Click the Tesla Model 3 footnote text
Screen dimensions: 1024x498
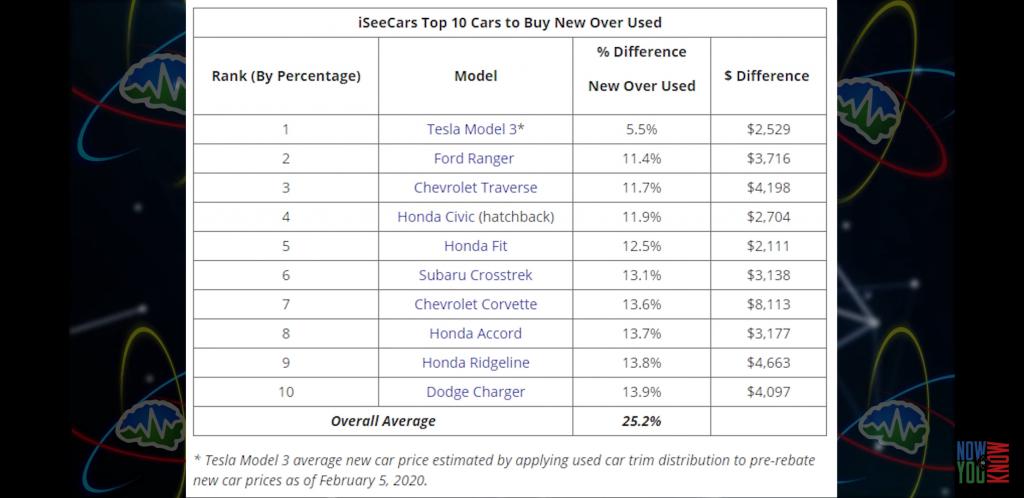[503, 470]
